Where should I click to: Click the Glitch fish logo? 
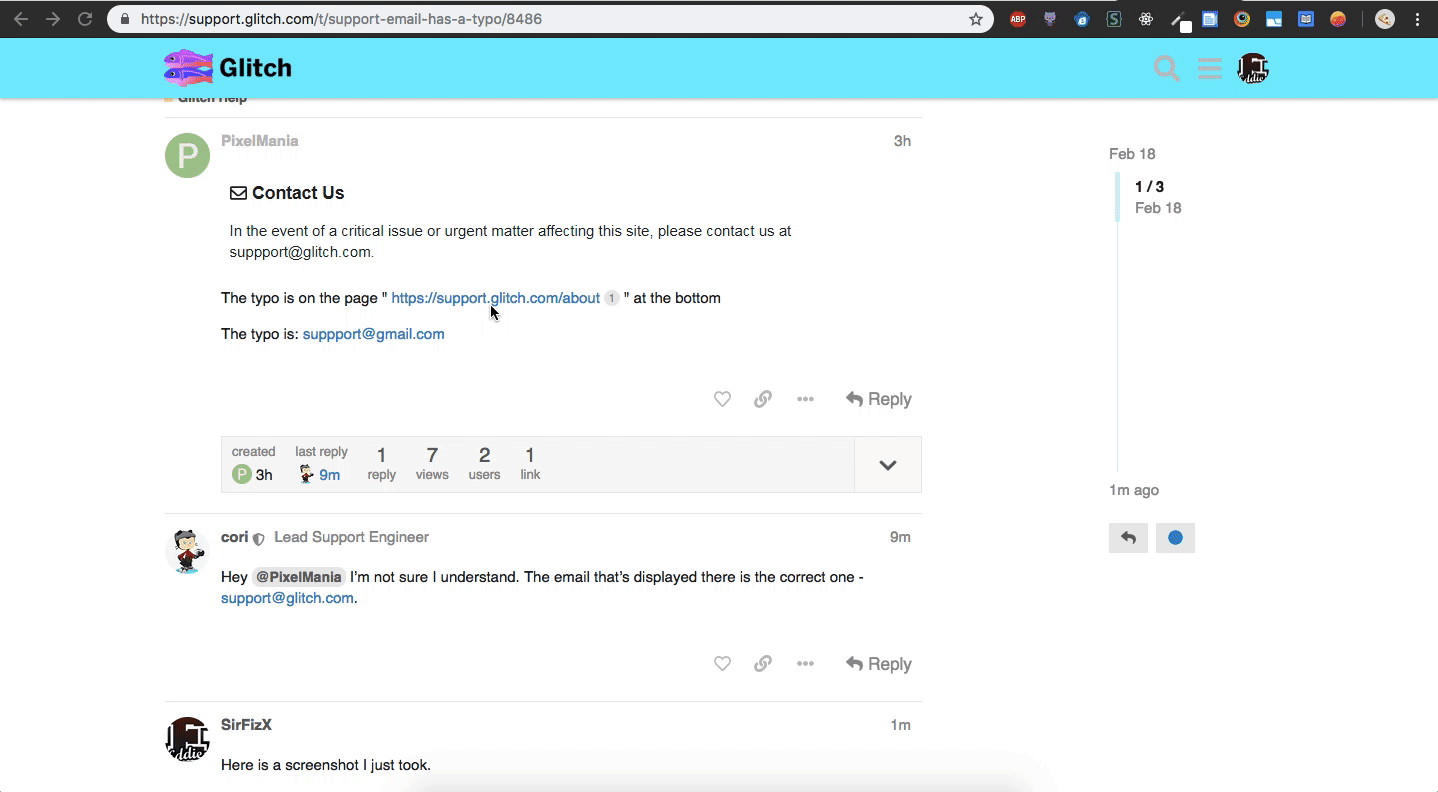pos(188,68)
